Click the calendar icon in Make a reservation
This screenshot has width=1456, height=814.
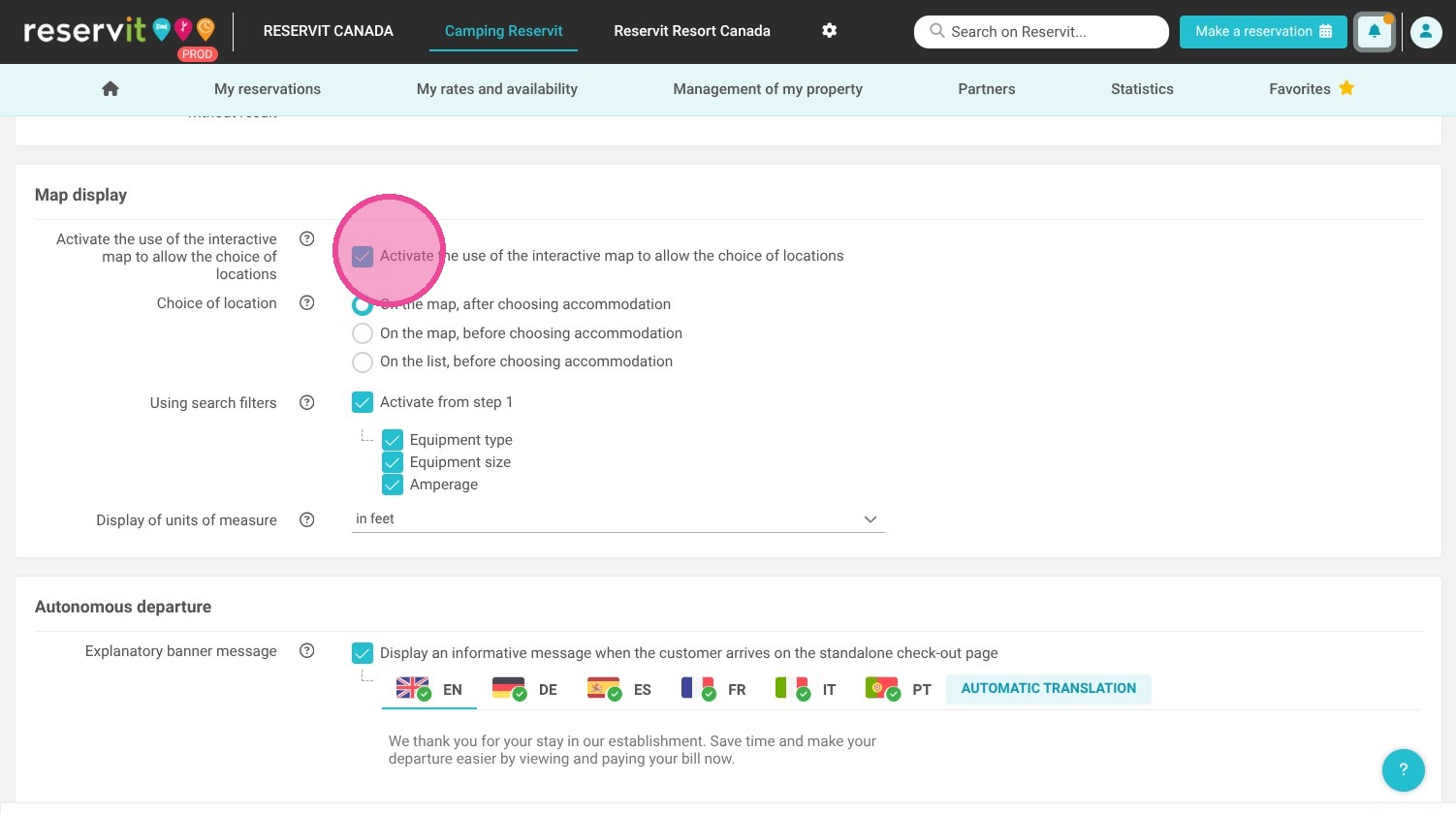[x=1326, y=31]
